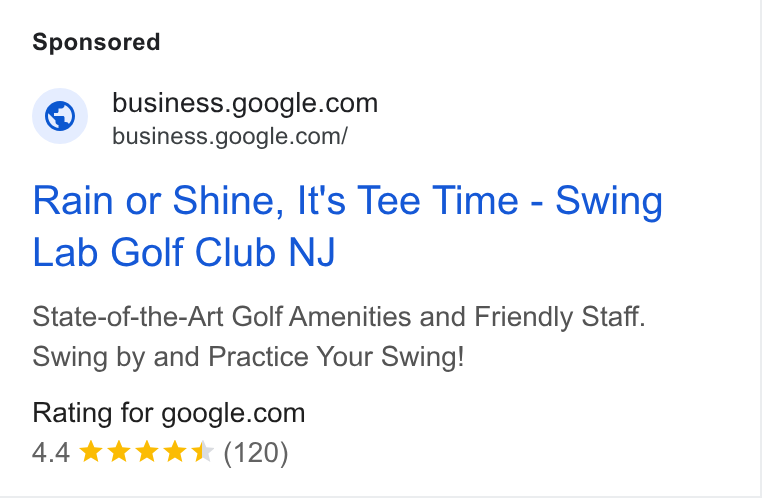Click 'Tee Time' in the ad headline

click(x=438, y=200)
